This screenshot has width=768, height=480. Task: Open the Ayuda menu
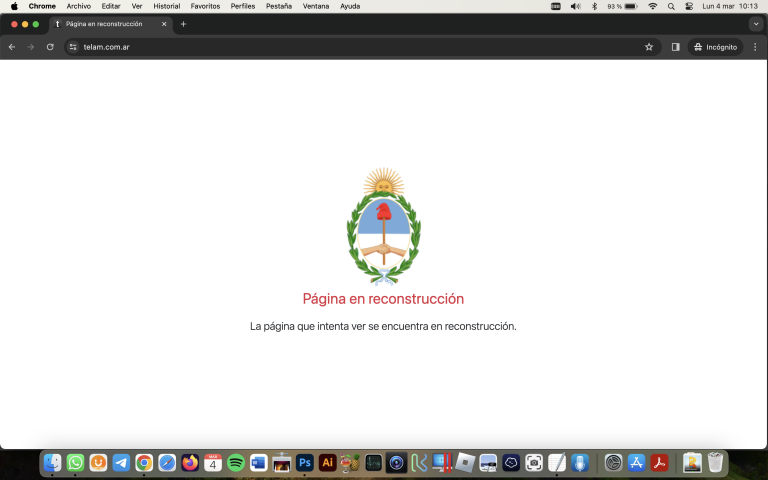click(350, 6)
